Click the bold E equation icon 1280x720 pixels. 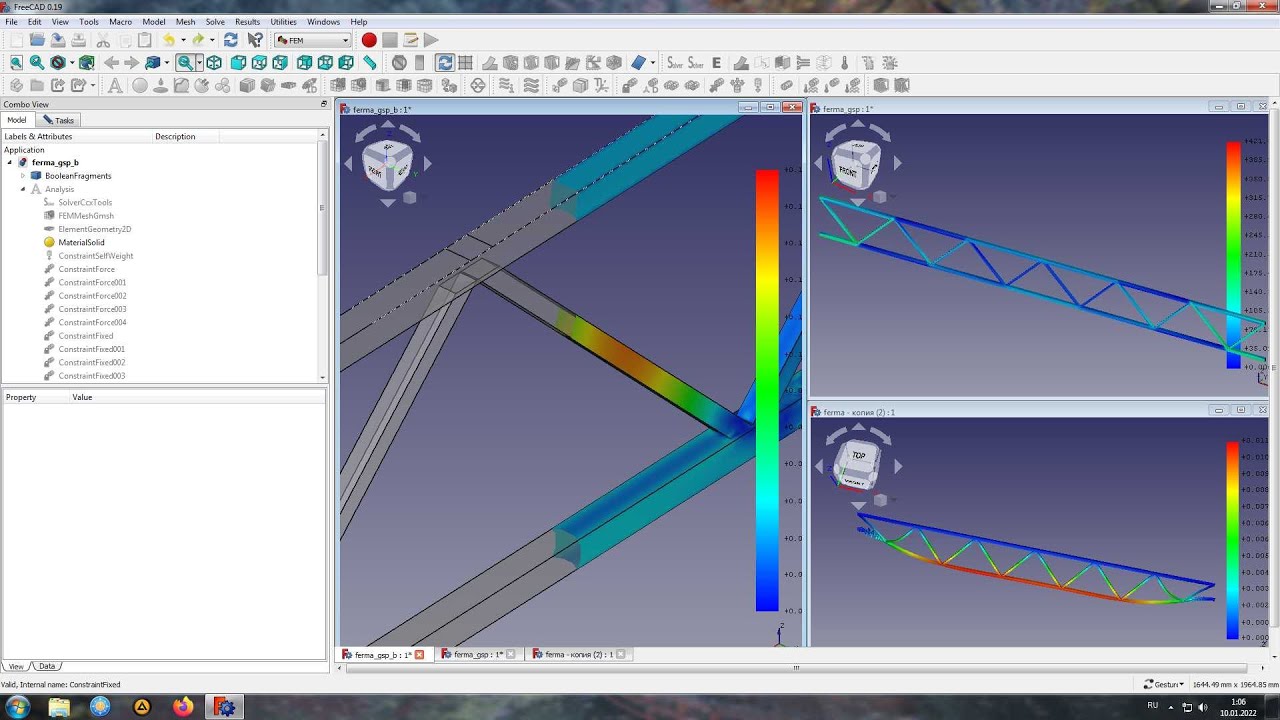tap(716, 62)
